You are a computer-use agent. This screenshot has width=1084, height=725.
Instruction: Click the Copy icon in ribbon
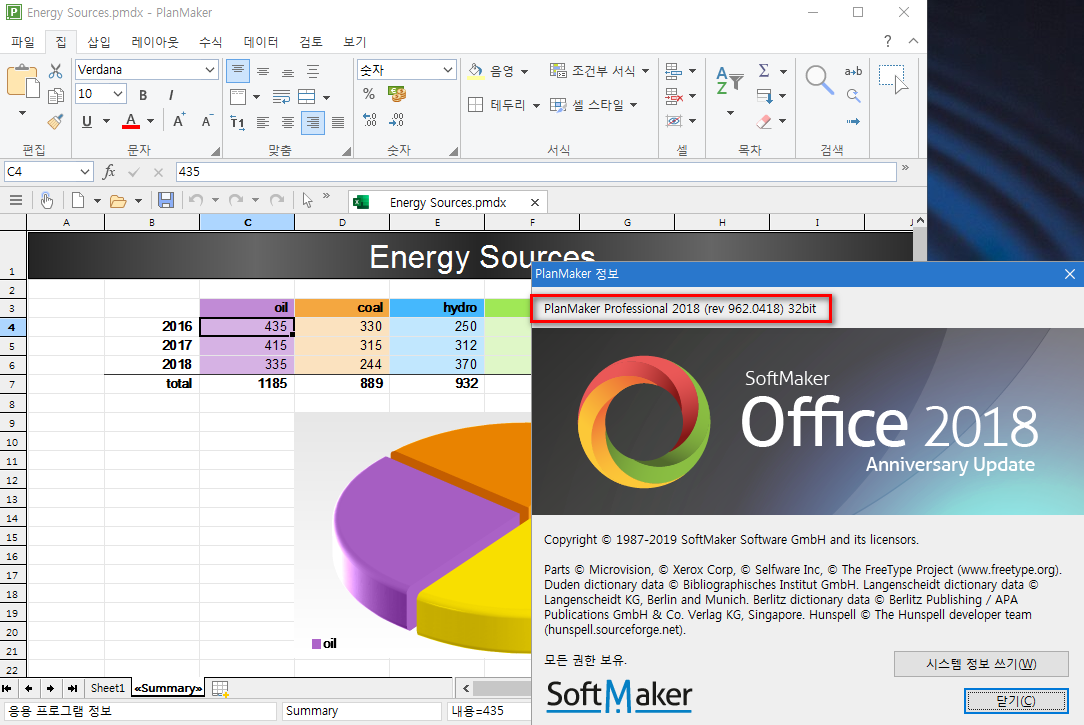click(55, 96)
